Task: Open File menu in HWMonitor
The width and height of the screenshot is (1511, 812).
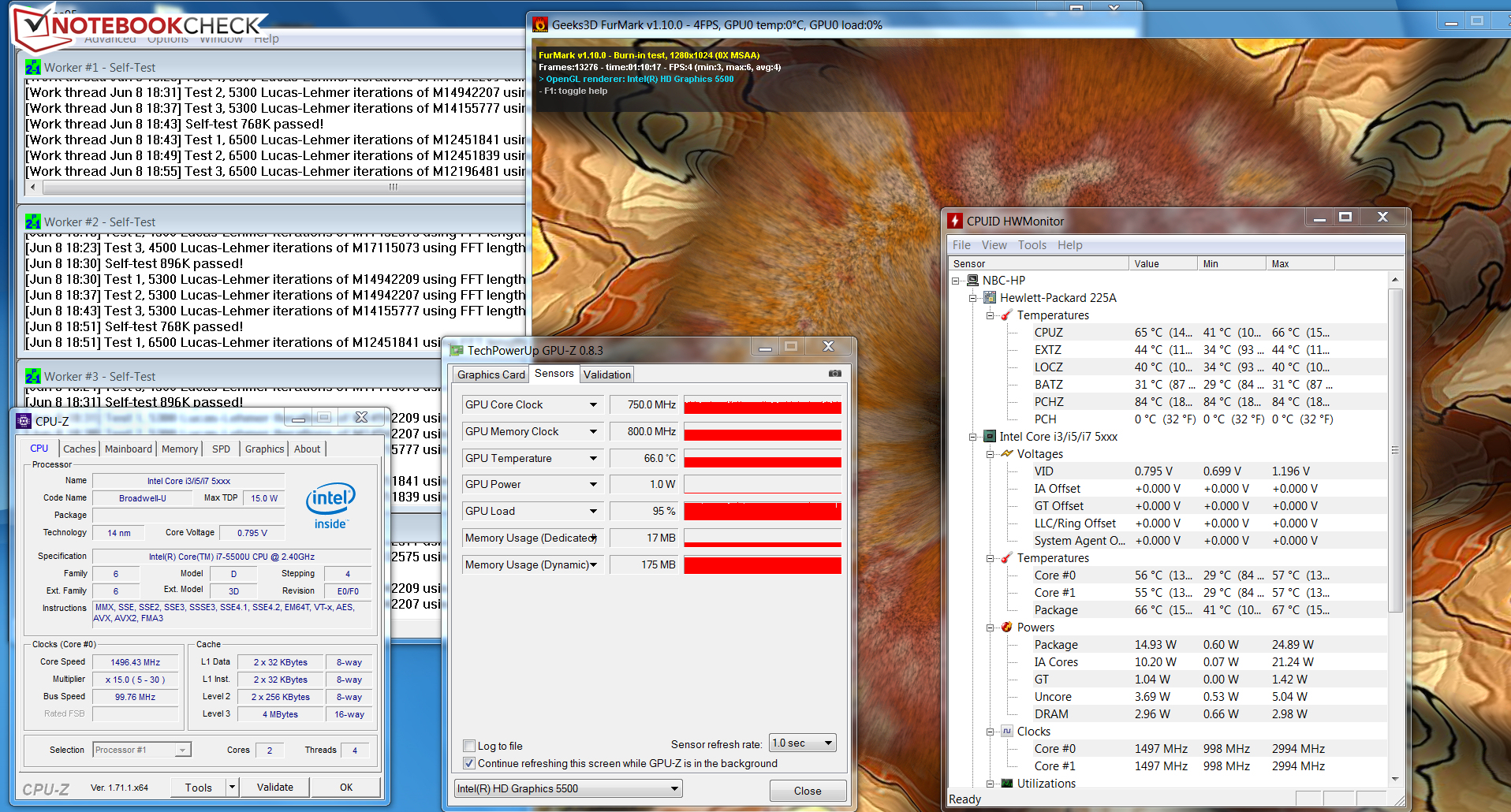Action: [961, 245]
